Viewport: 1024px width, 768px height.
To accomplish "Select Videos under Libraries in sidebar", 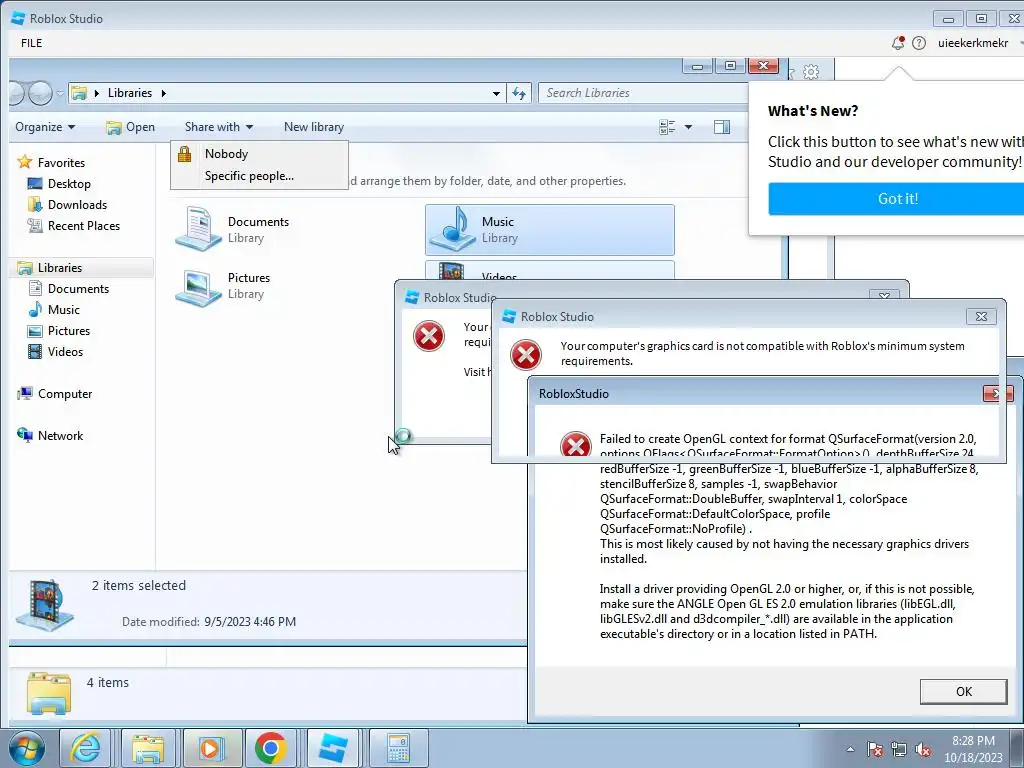I will [65, 351].
